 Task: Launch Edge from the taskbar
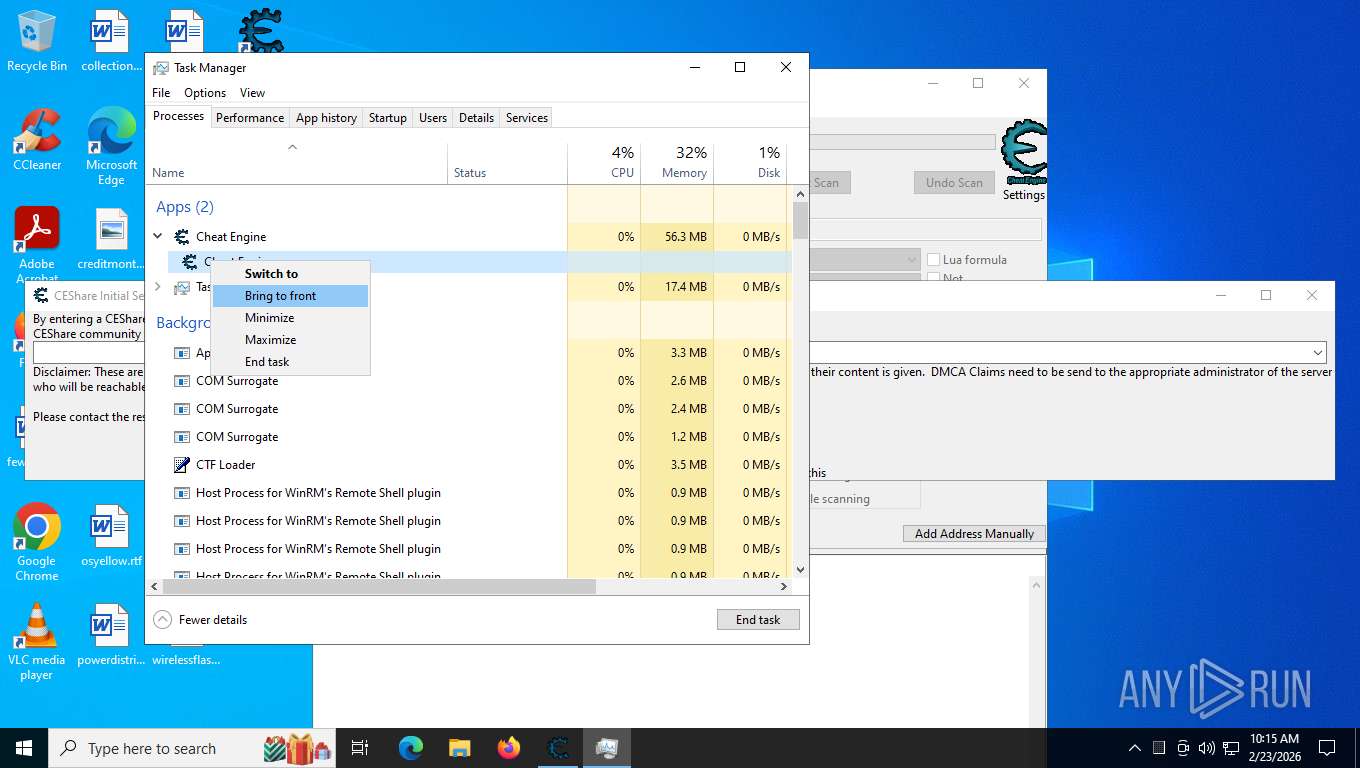coord(411,748)
